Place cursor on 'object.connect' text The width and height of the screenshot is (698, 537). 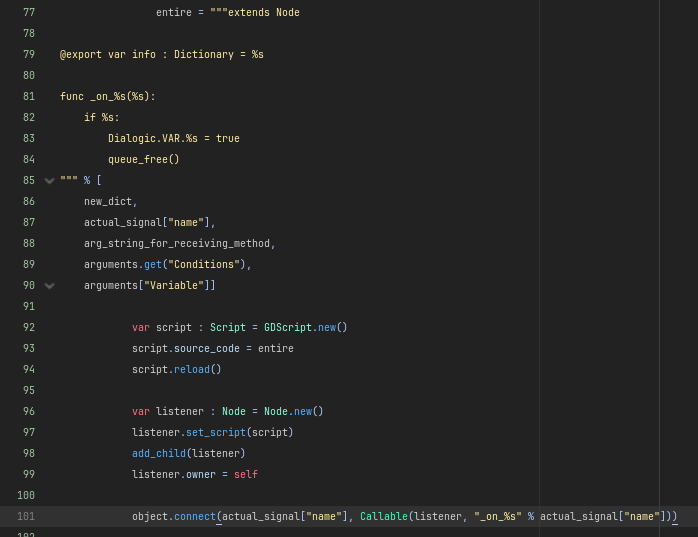[174, 516]
